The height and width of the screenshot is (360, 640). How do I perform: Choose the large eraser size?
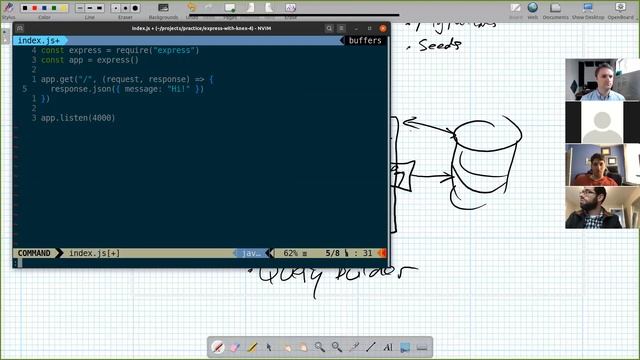tap(135, 8)
